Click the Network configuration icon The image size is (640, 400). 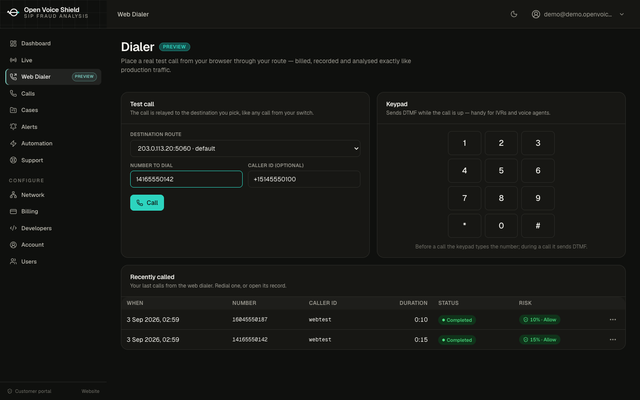13,195
